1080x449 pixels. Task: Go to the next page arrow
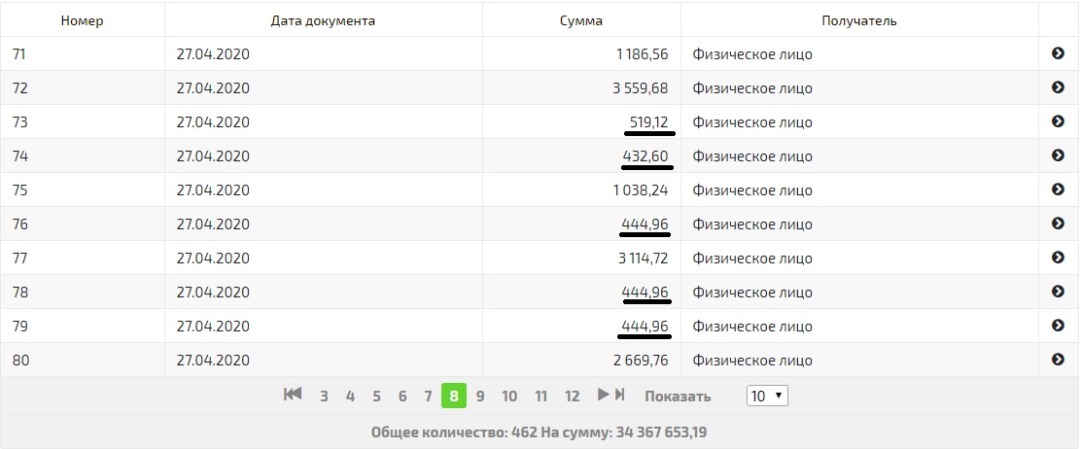[603, 395]
